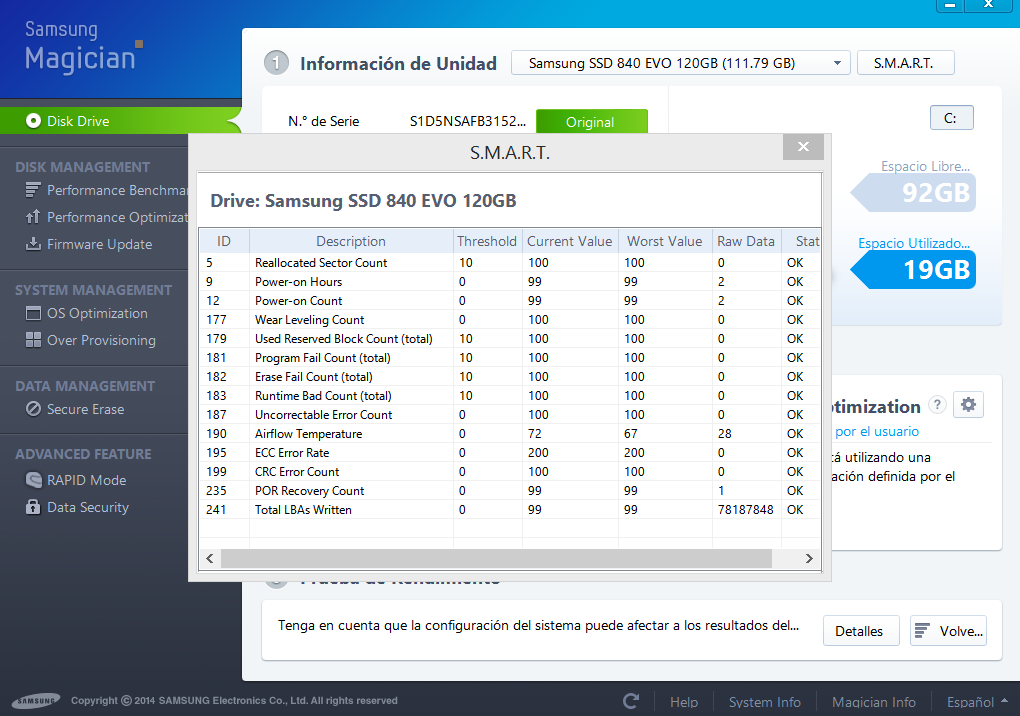Open the Español language selector

[x=976, y=702]
